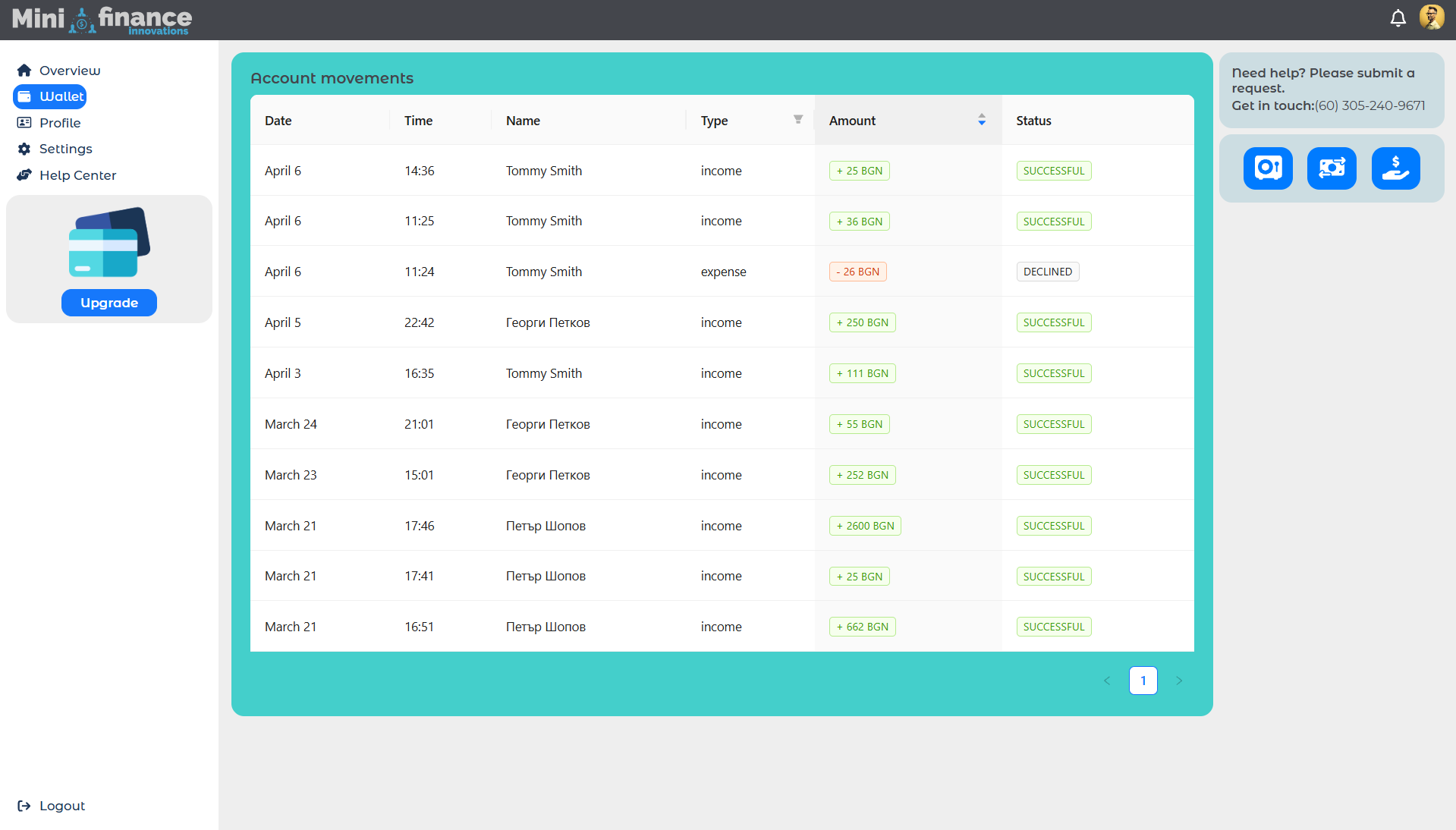The image size is (1456, 830).
Task: Click the - 26 BGN expense tag
Action: 857,272
